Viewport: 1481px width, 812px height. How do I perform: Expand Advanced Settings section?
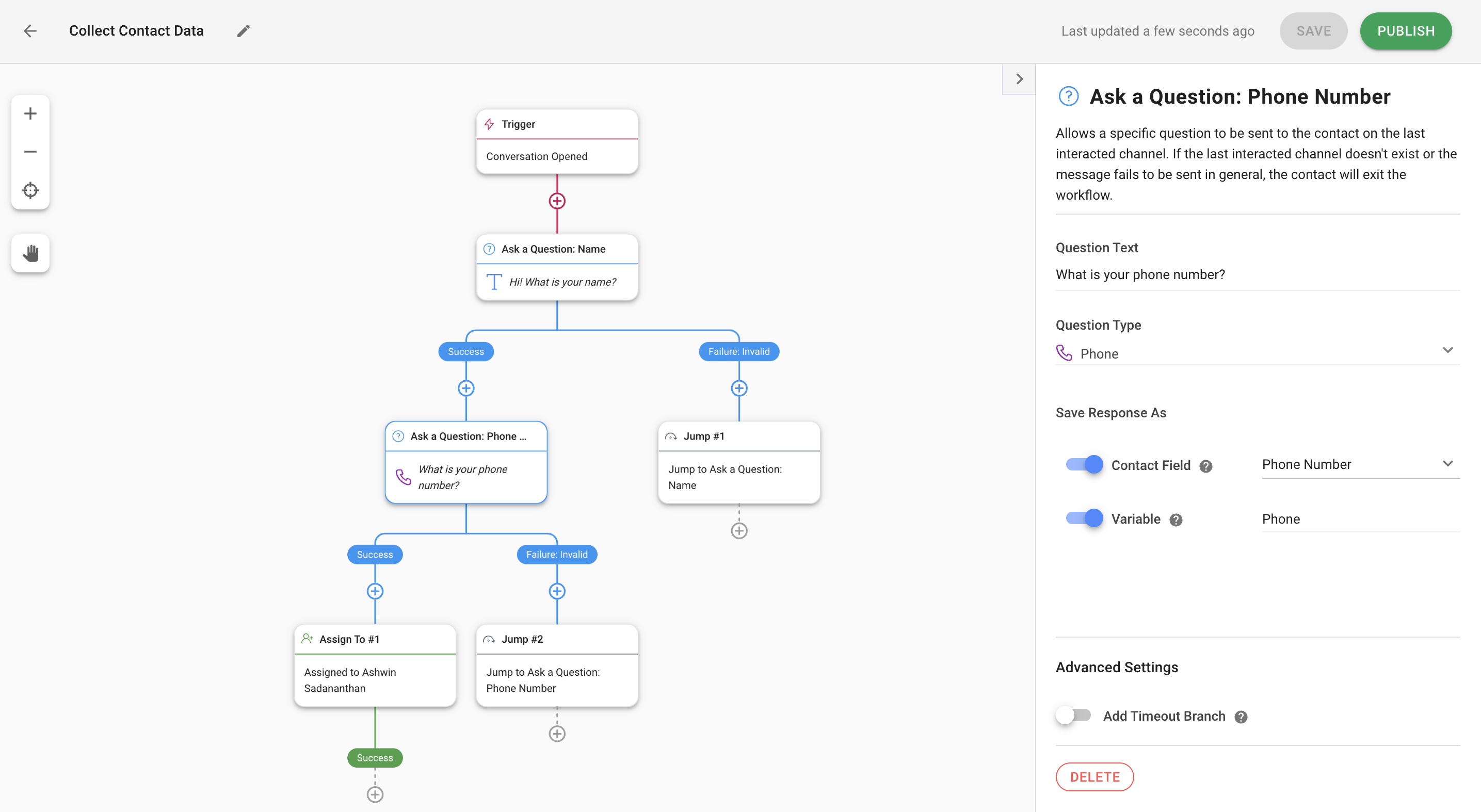[1117, 667]
